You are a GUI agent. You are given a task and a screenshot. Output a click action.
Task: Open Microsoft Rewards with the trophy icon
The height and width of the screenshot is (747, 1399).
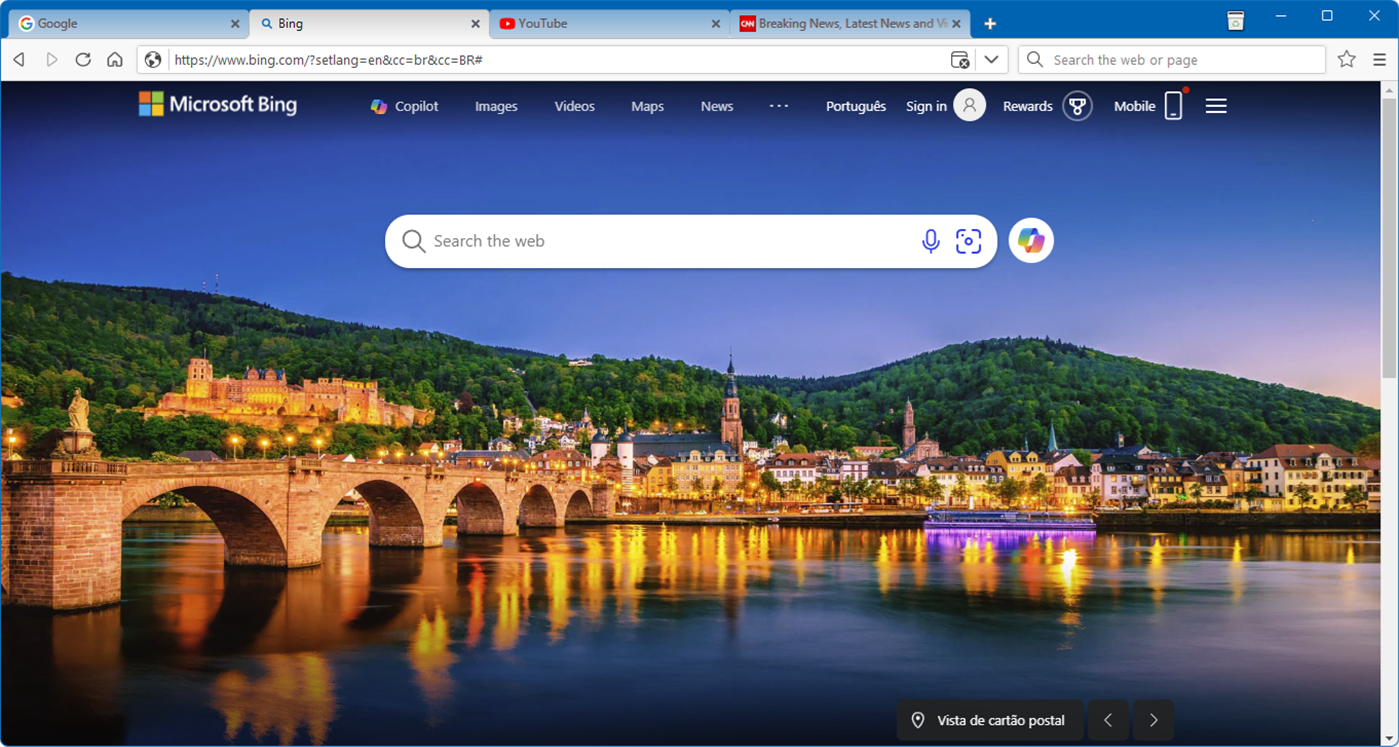1077,105
